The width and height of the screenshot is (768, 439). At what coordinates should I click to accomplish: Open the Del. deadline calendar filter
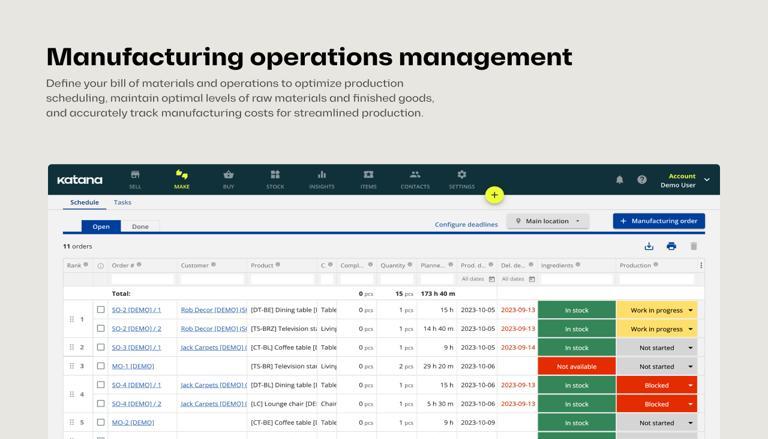pyautogui.click(x=531, y=279)
